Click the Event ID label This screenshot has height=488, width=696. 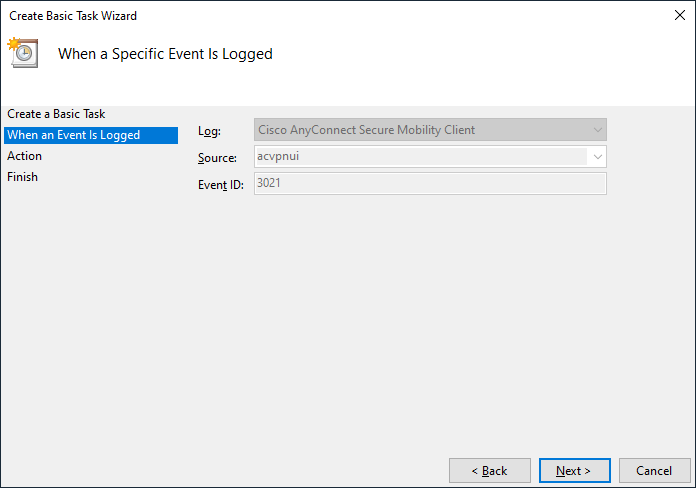221,185
